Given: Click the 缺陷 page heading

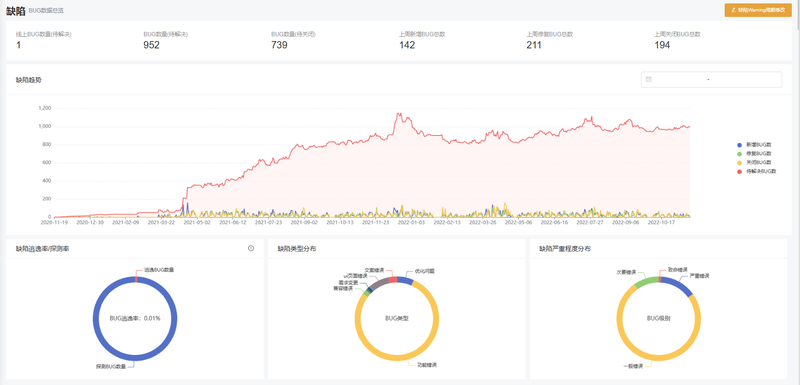Looking at the screenshot, I should [16, 10].
